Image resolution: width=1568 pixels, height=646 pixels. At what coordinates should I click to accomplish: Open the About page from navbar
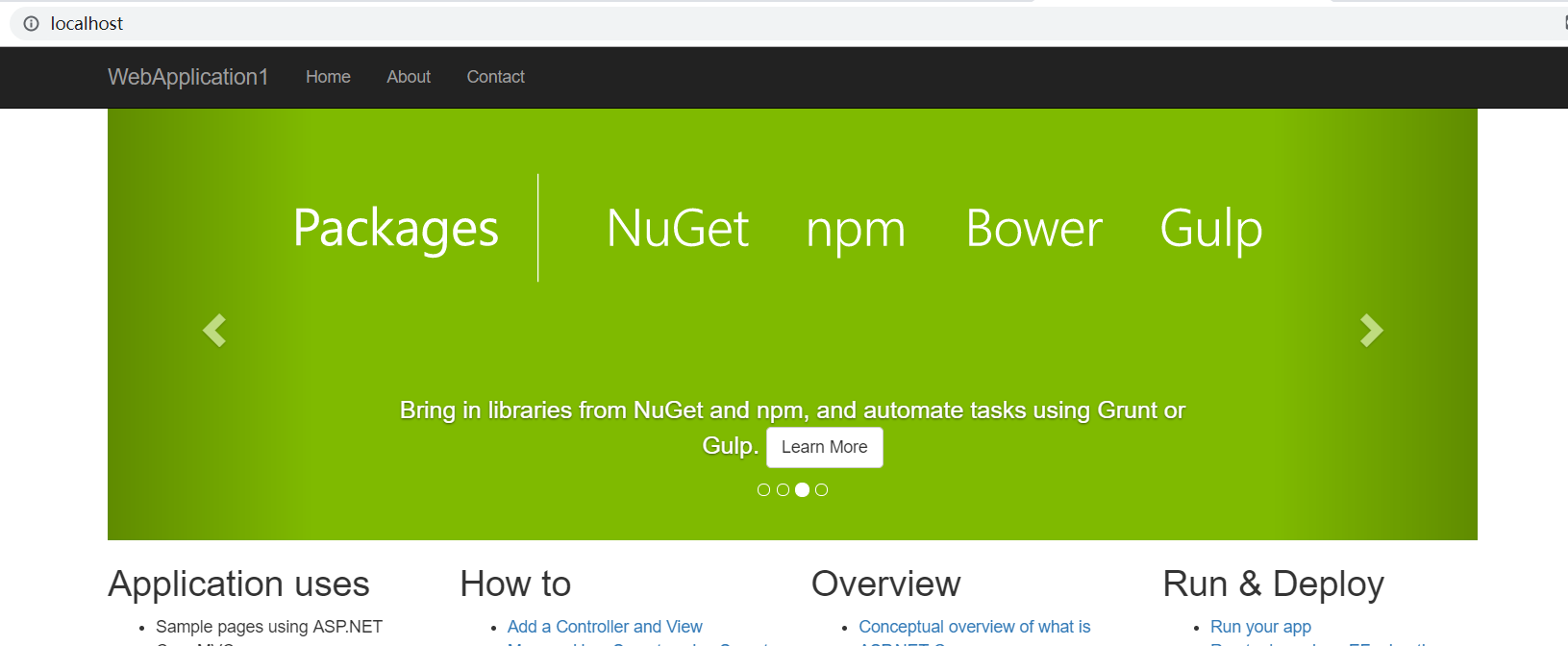(x=409, y=77)
